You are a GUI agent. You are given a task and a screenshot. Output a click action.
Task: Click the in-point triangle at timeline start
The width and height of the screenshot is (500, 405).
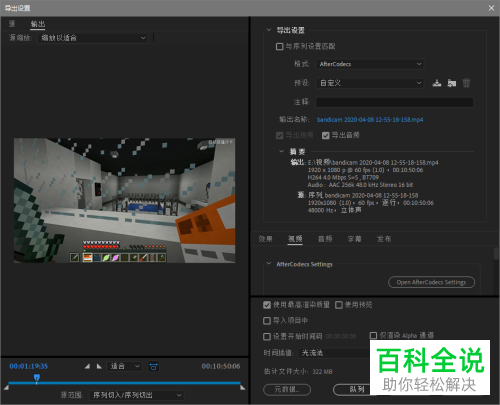pos(6,387)
